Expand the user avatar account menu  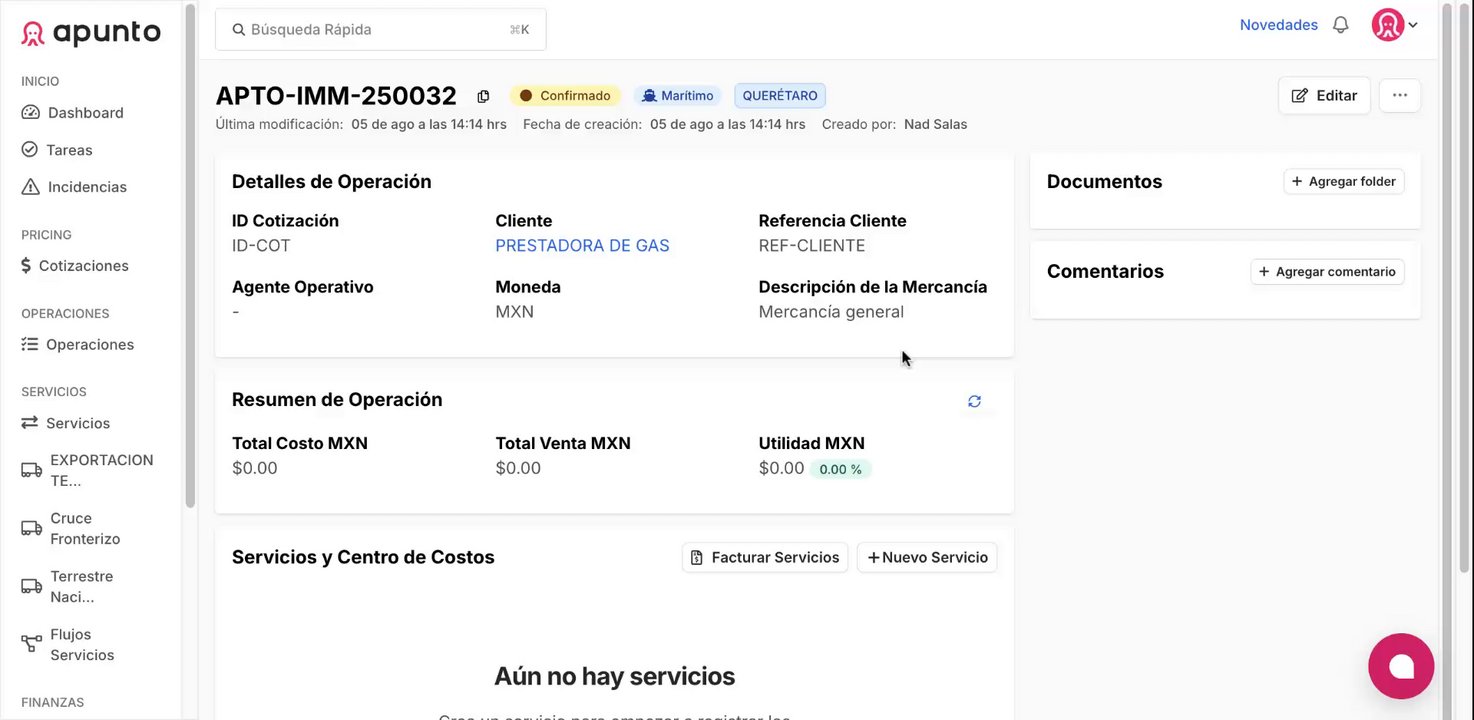click(x=1396, y=25)
